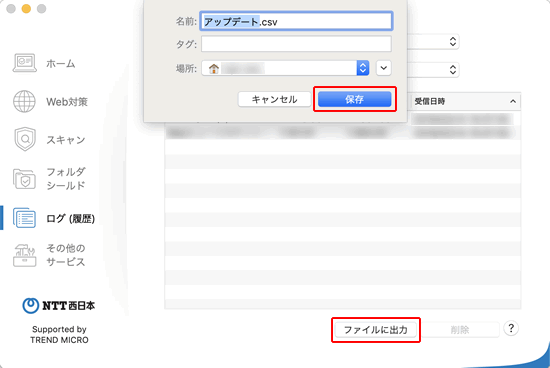Open the その他のサービス toolbox icon
The width and height of the screenshot is (550, 368).
[x=25, y=255]
